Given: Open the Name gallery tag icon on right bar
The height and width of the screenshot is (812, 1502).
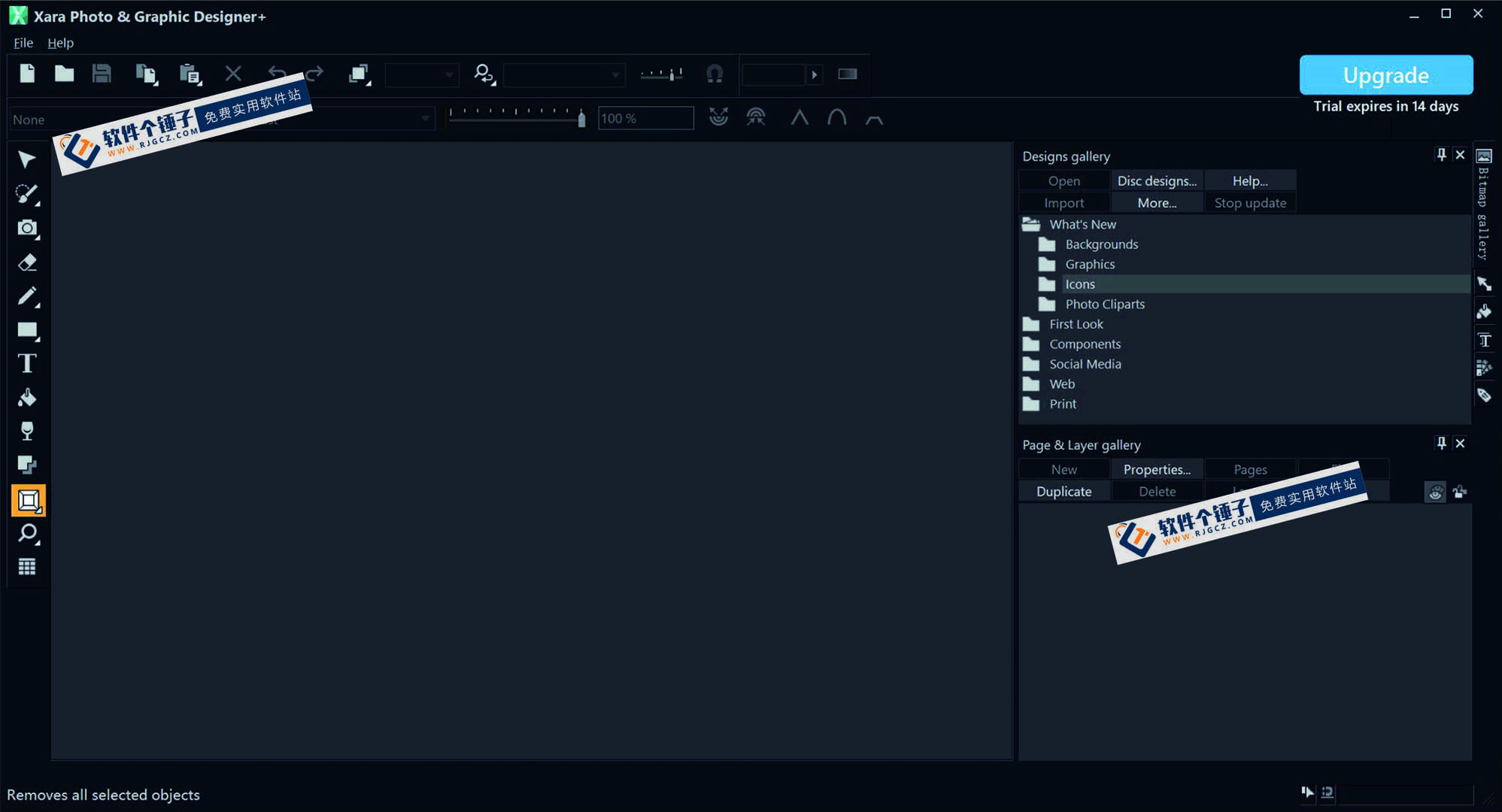Looking at the screenshot, I should 1483,395.
